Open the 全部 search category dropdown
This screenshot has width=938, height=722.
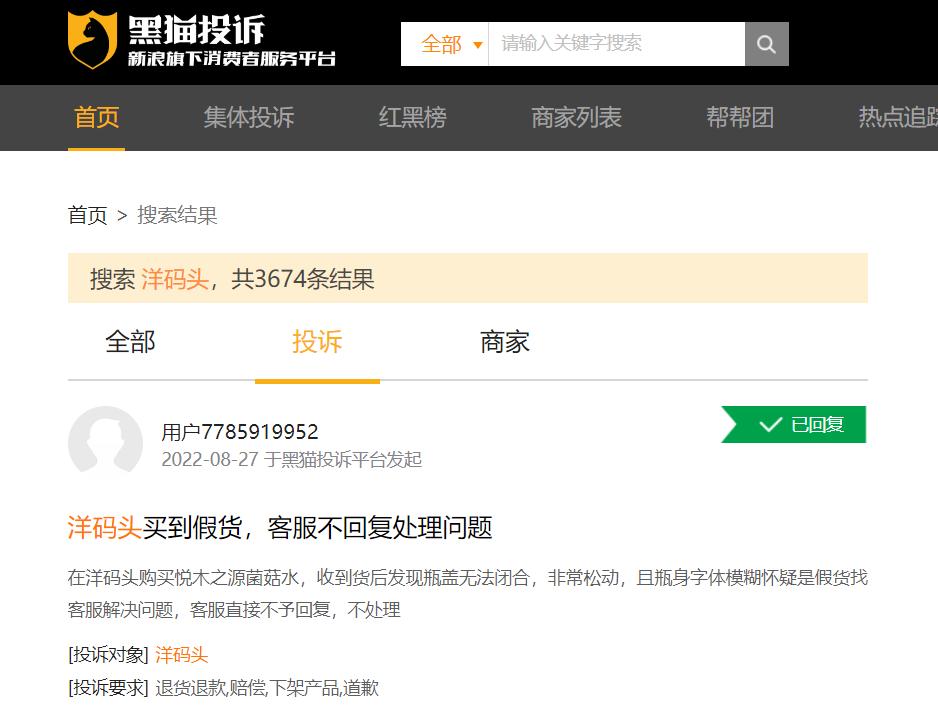click(x=445, y=44)
